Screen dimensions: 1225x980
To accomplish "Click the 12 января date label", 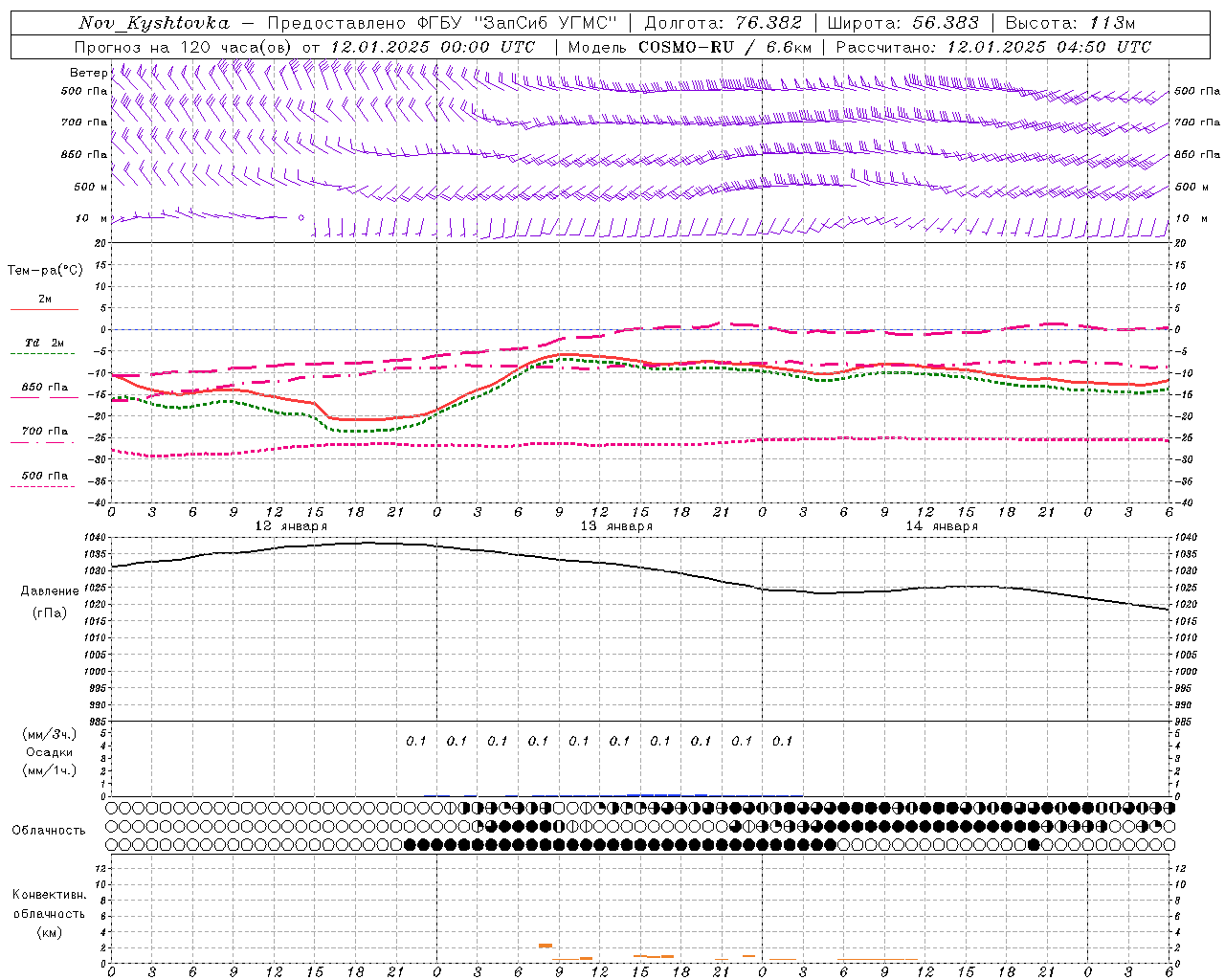I will click(x=291, y=525).
